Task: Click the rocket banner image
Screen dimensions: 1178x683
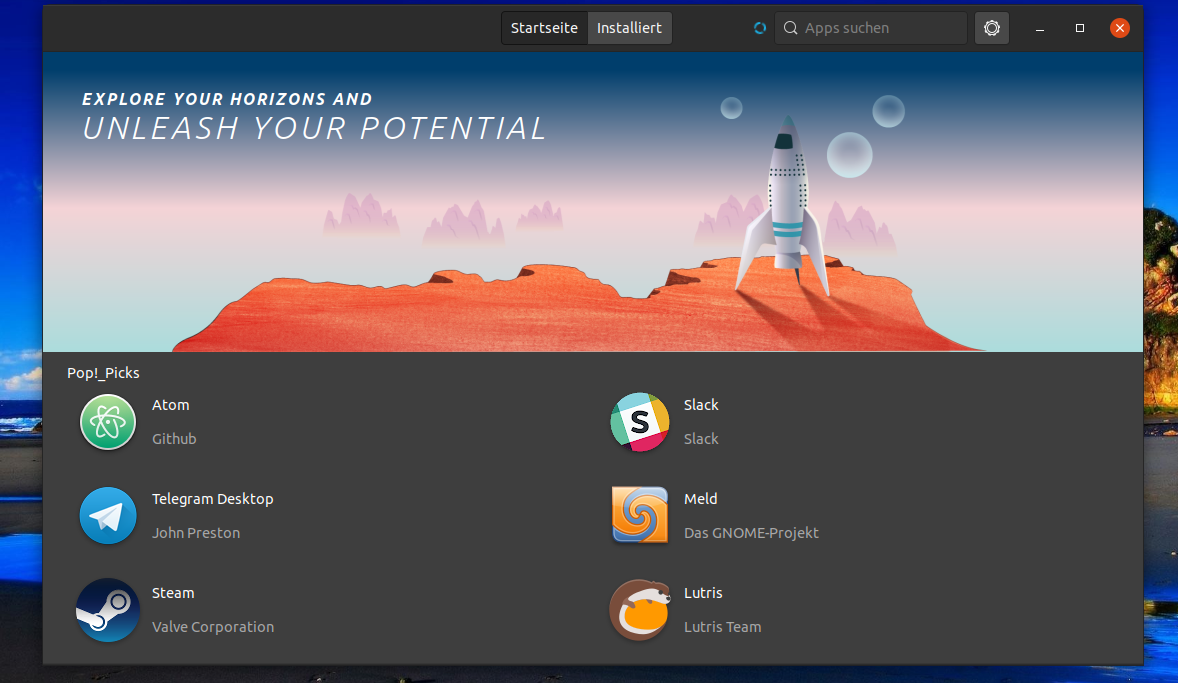Action: tap(593, 202)
